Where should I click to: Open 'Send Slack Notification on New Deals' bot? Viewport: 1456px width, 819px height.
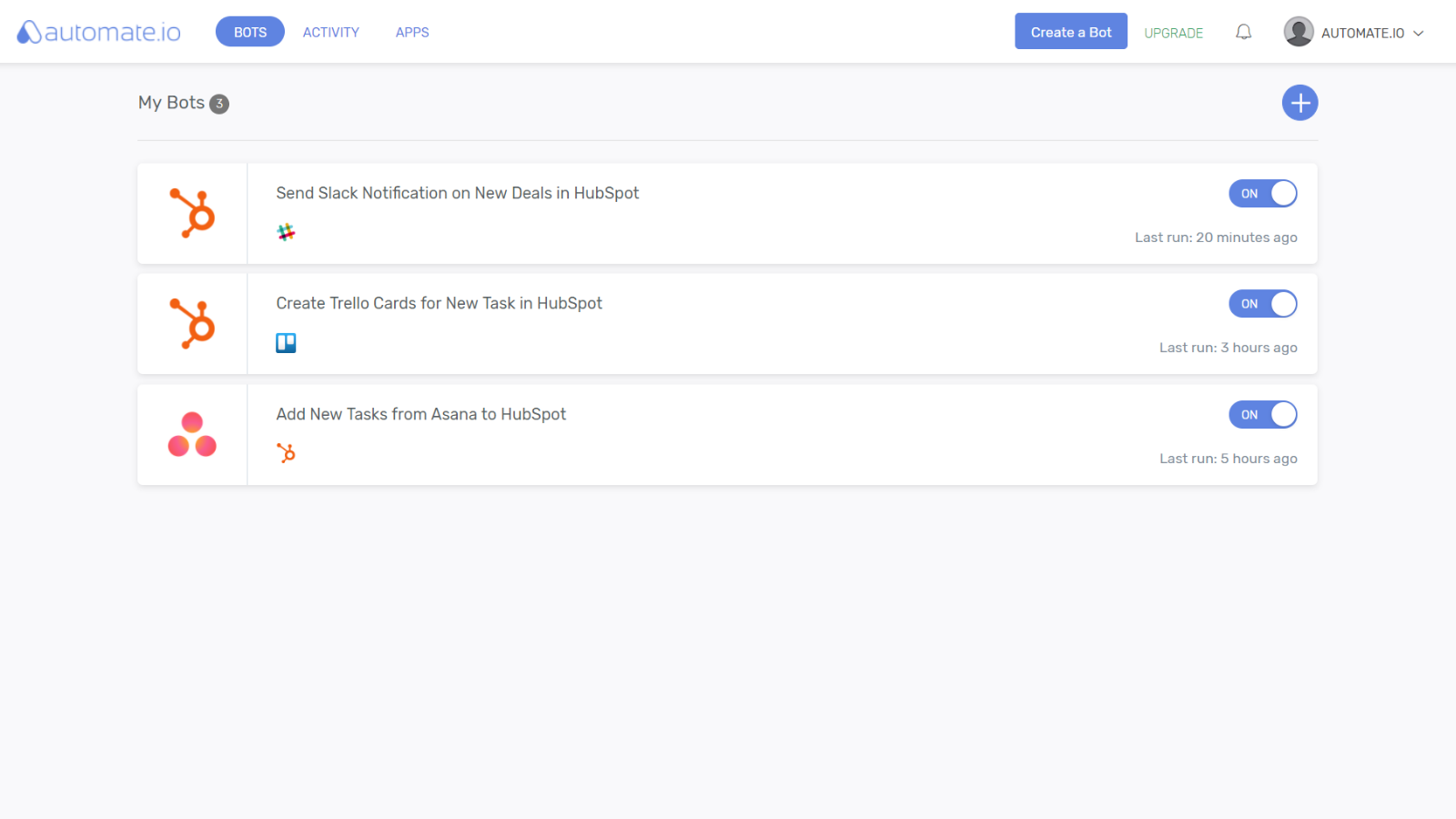click(457, 193)
